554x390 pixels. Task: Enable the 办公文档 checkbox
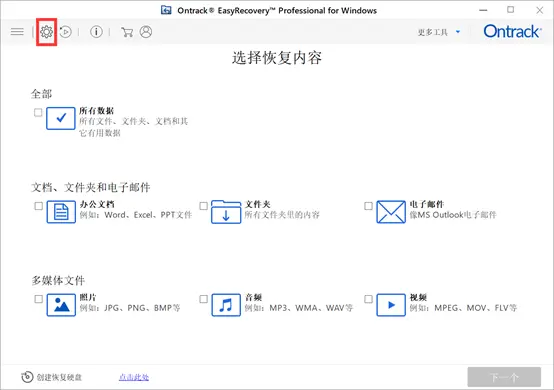(x=39, y=206)
